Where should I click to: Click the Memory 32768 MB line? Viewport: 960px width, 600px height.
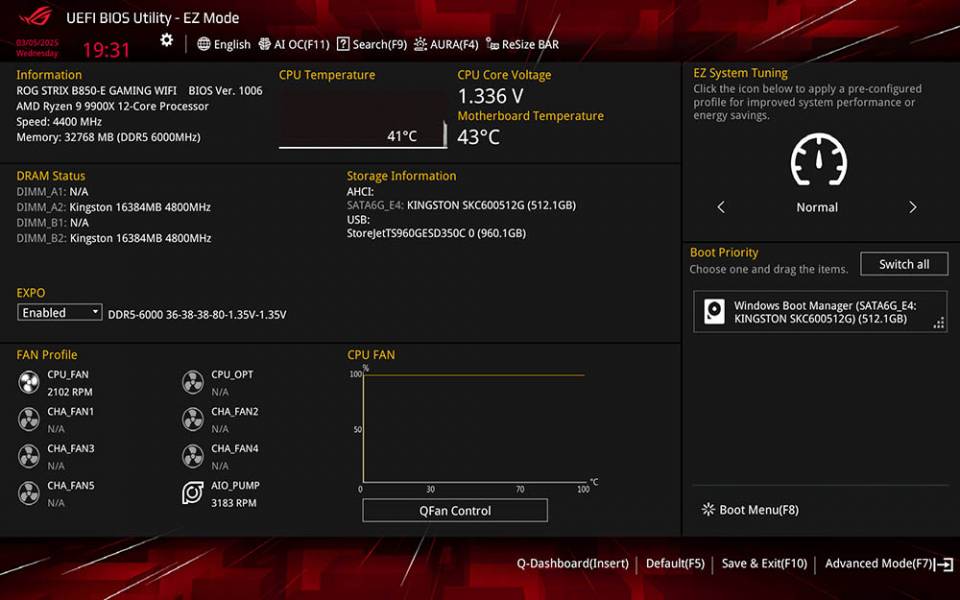pos(108,137)
